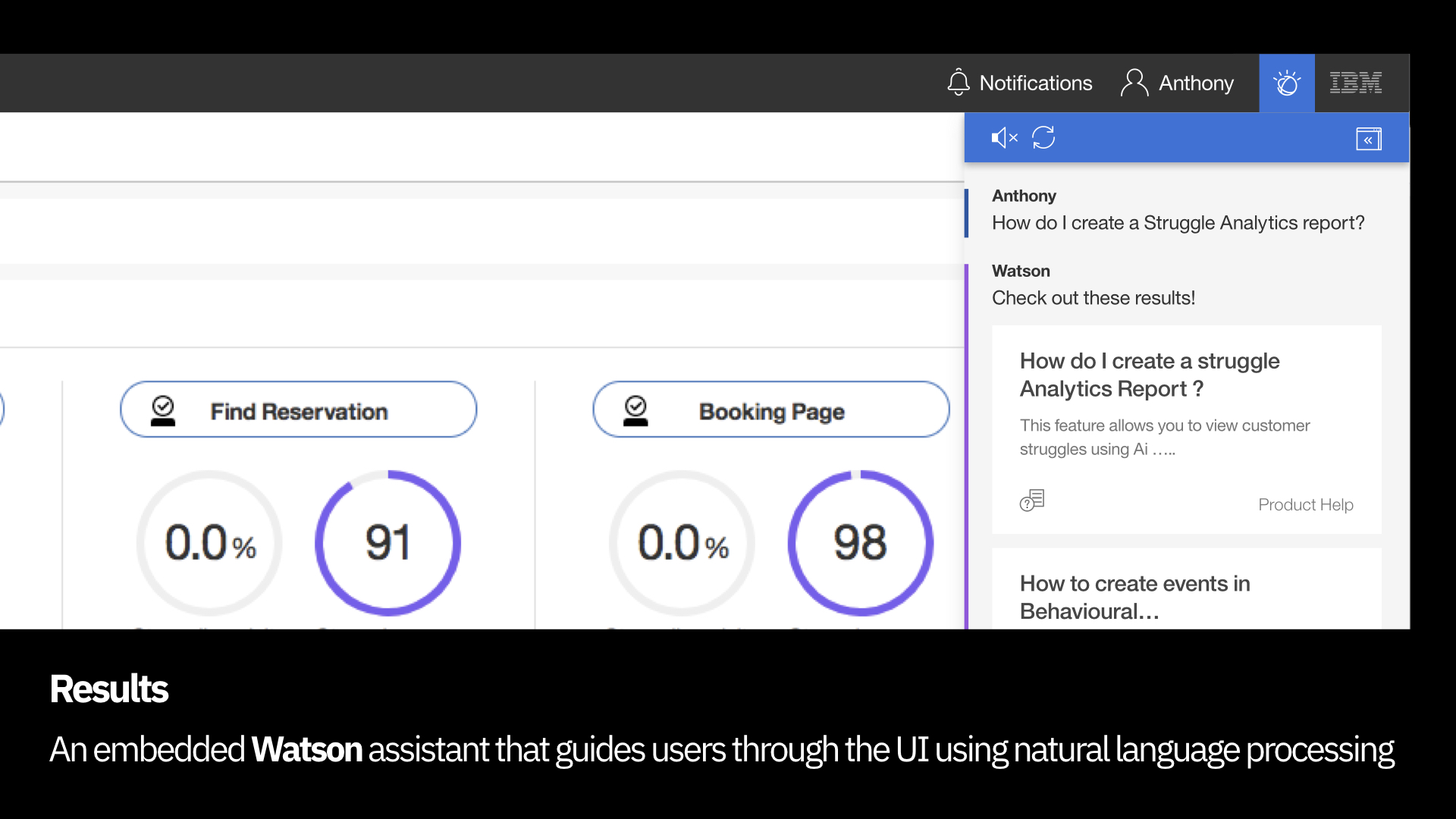Select the Booking Page step
Viewport: 1456px width, 819px height.
771,411
